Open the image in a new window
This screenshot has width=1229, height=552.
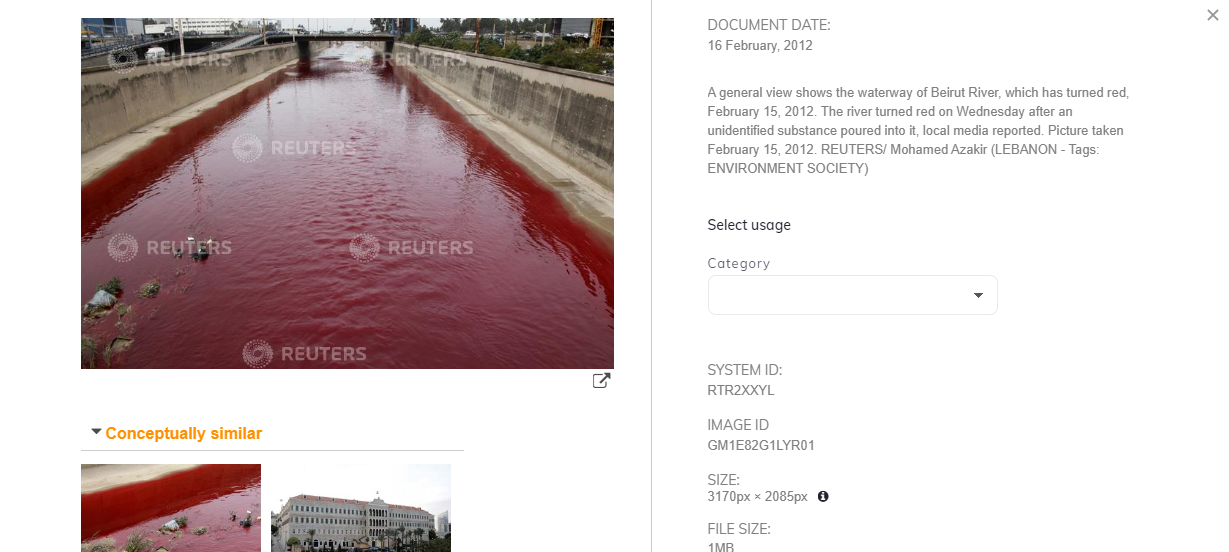click(x=601, y=381)
